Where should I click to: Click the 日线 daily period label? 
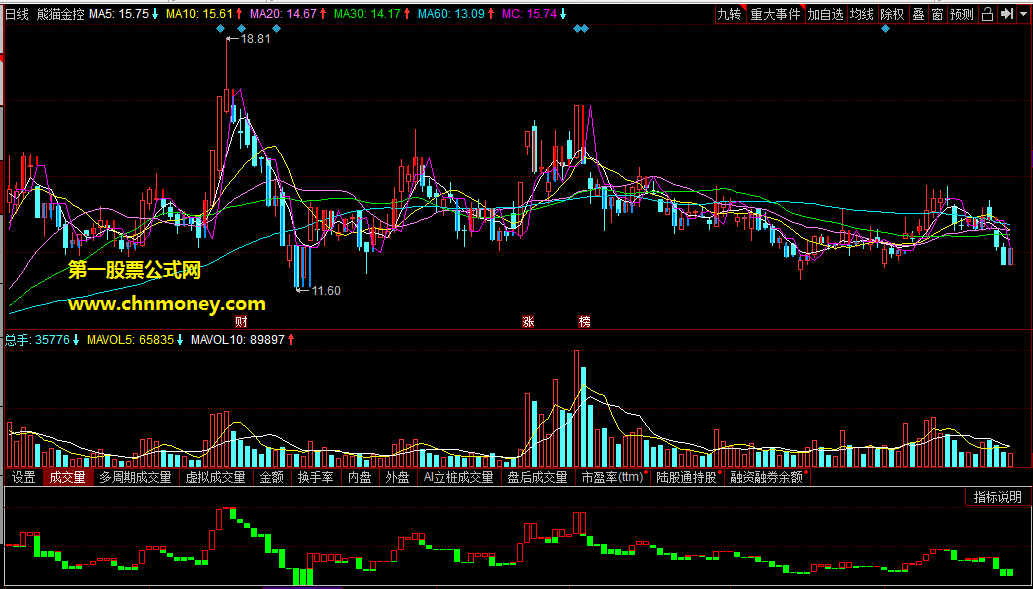click(18, 14)
